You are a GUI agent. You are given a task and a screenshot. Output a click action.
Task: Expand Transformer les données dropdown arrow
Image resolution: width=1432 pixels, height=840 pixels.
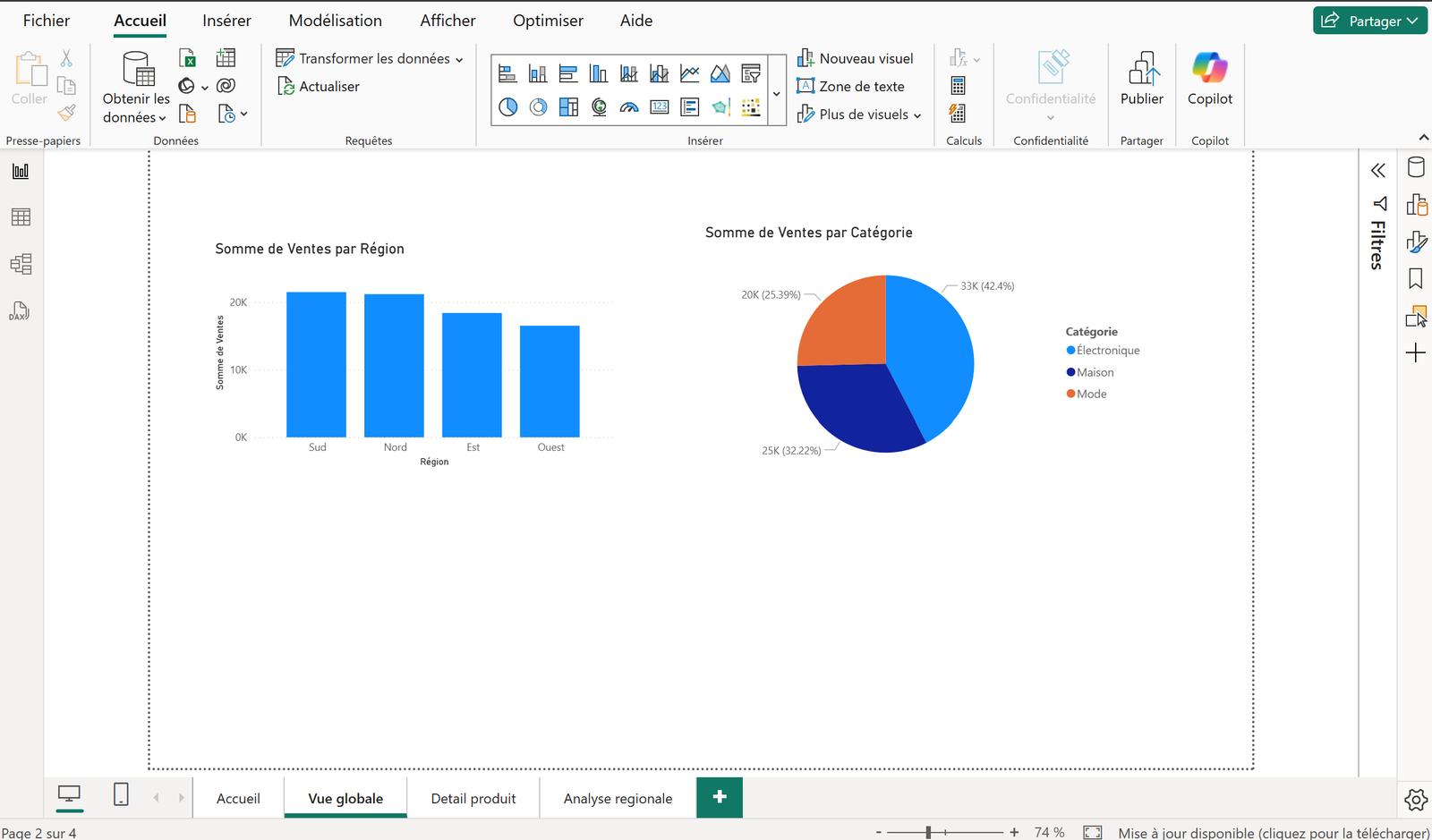[x=459, y=60]
